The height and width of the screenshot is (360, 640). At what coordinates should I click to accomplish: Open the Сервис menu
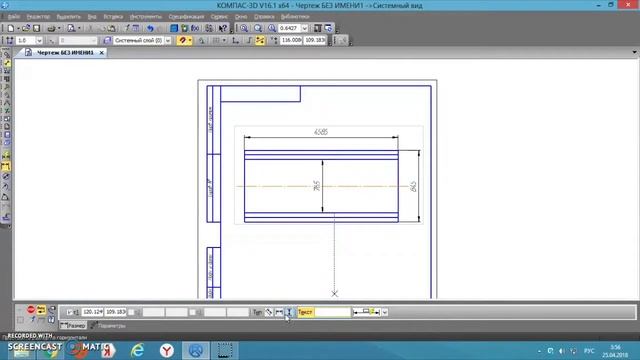click(x=219, y=17)
